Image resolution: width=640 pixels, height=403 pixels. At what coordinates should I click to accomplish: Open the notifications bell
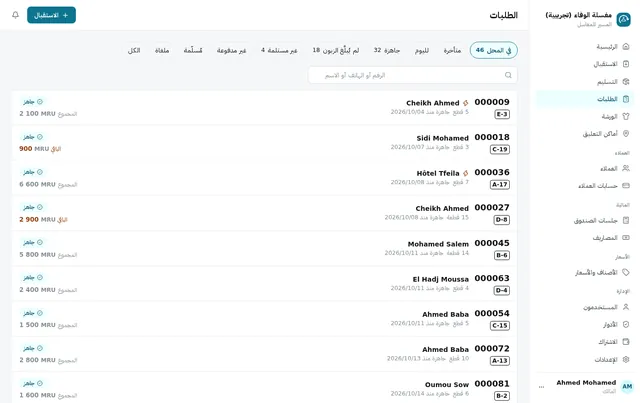[x=16, y=15]
